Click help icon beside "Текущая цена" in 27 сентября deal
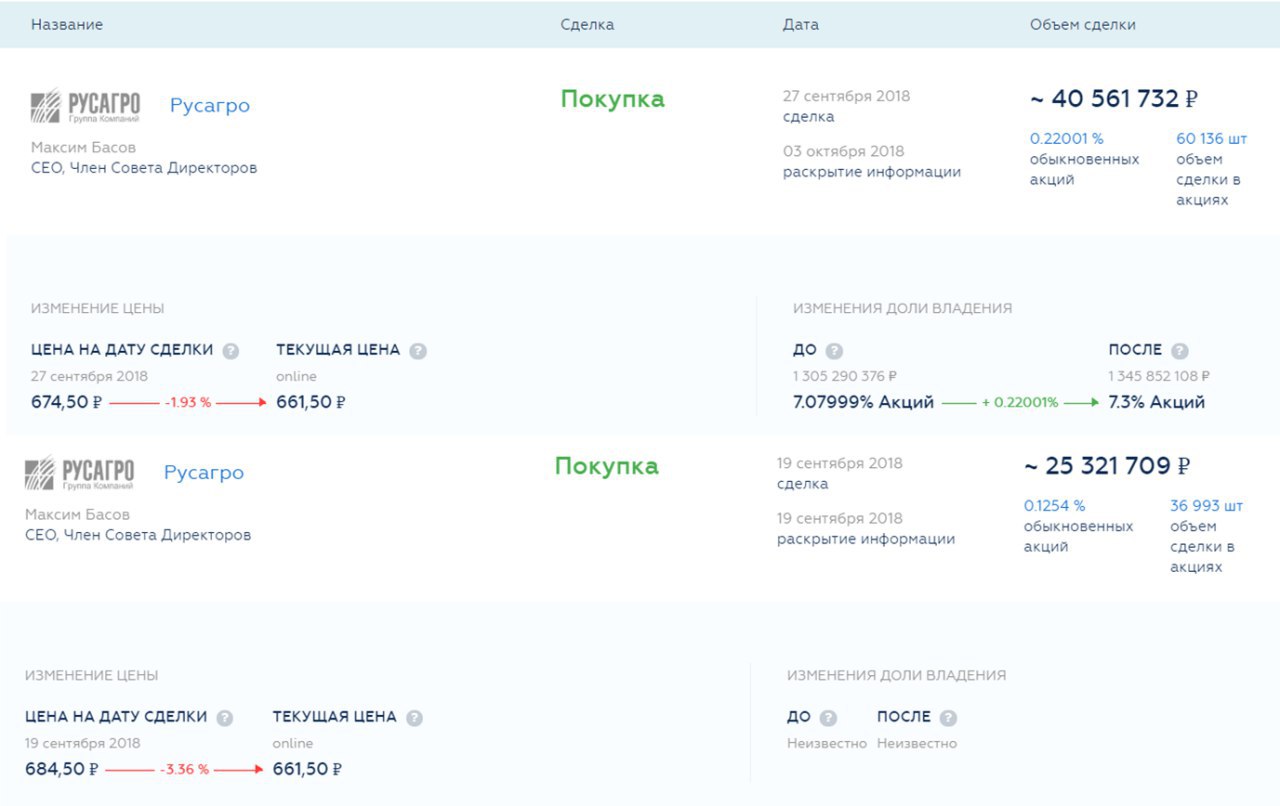This screenshot has width=1280, height=806. coord(418,351)
